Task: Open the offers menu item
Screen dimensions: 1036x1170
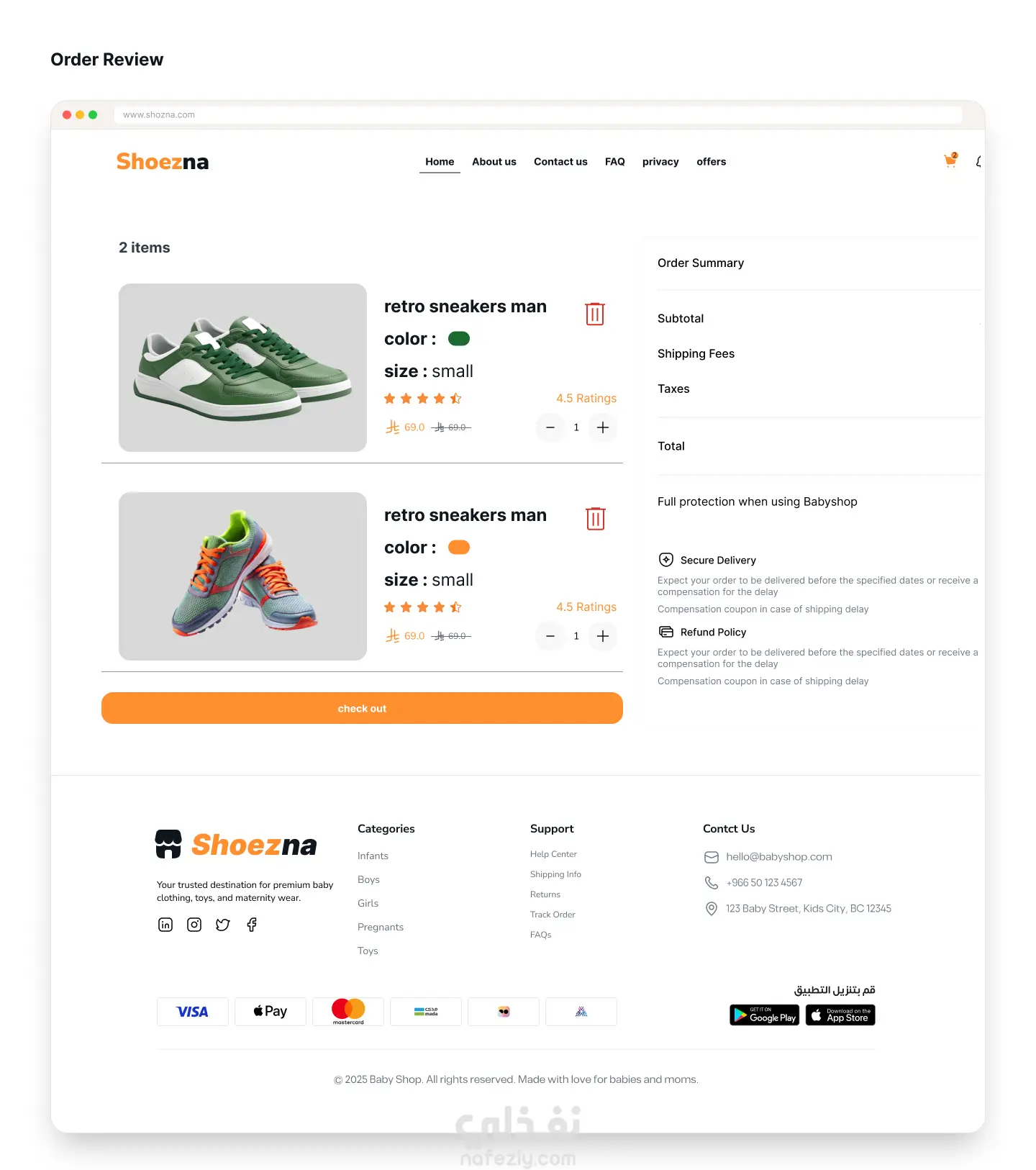Action: tap(712, 162)
